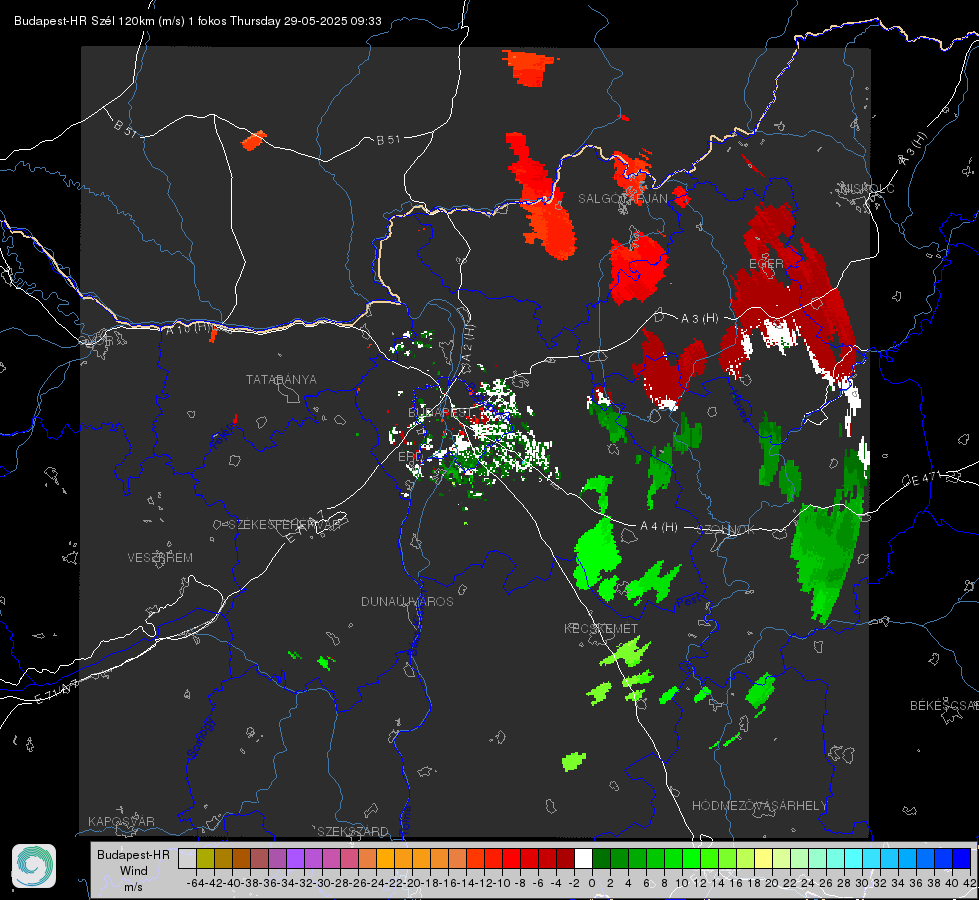Click the '-64' value on the legend scale
Viewport: 979px width, 900px height.
[x=196, y=883]
